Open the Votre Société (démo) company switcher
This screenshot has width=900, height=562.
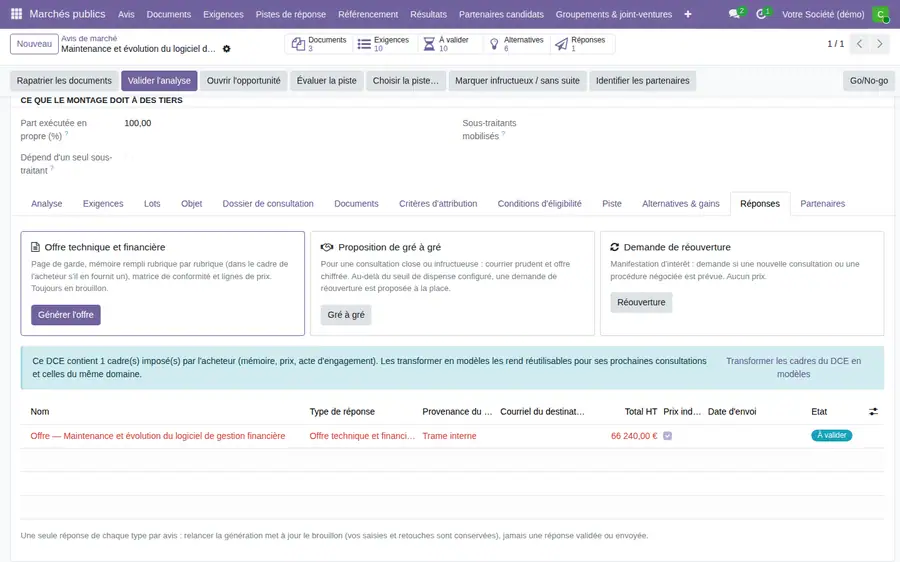823,14
